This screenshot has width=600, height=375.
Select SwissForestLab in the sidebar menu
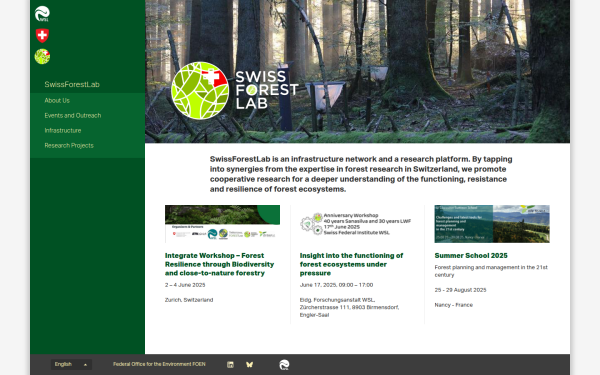72,85
